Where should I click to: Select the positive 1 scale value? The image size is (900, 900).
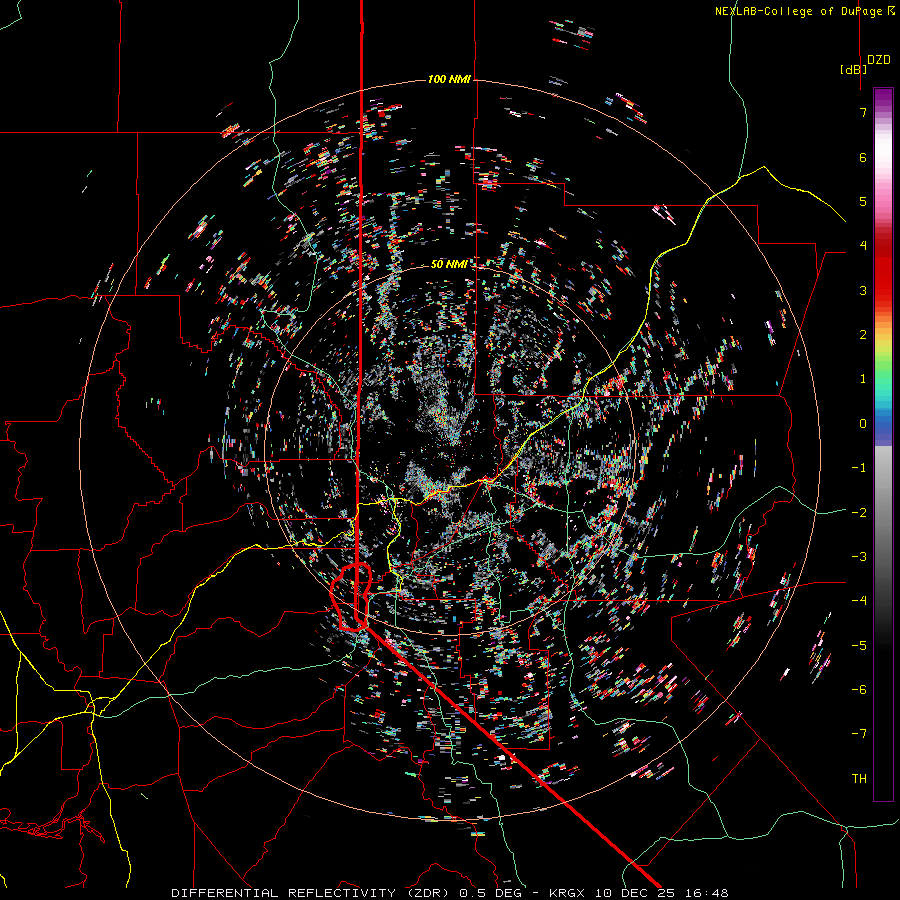[863, 379]
